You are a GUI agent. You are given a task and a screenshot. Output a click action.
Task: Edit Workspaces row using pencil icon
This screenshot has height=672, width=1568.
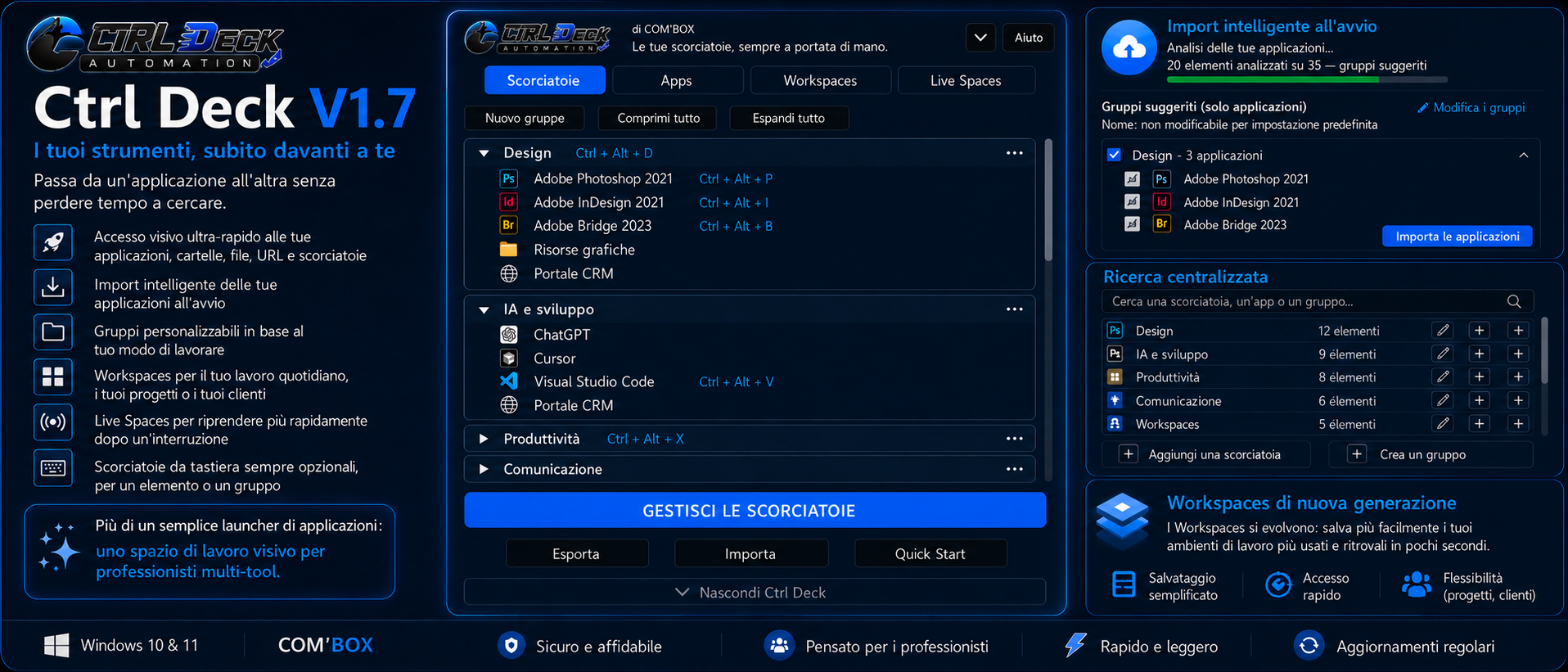tap(1443, 423)
